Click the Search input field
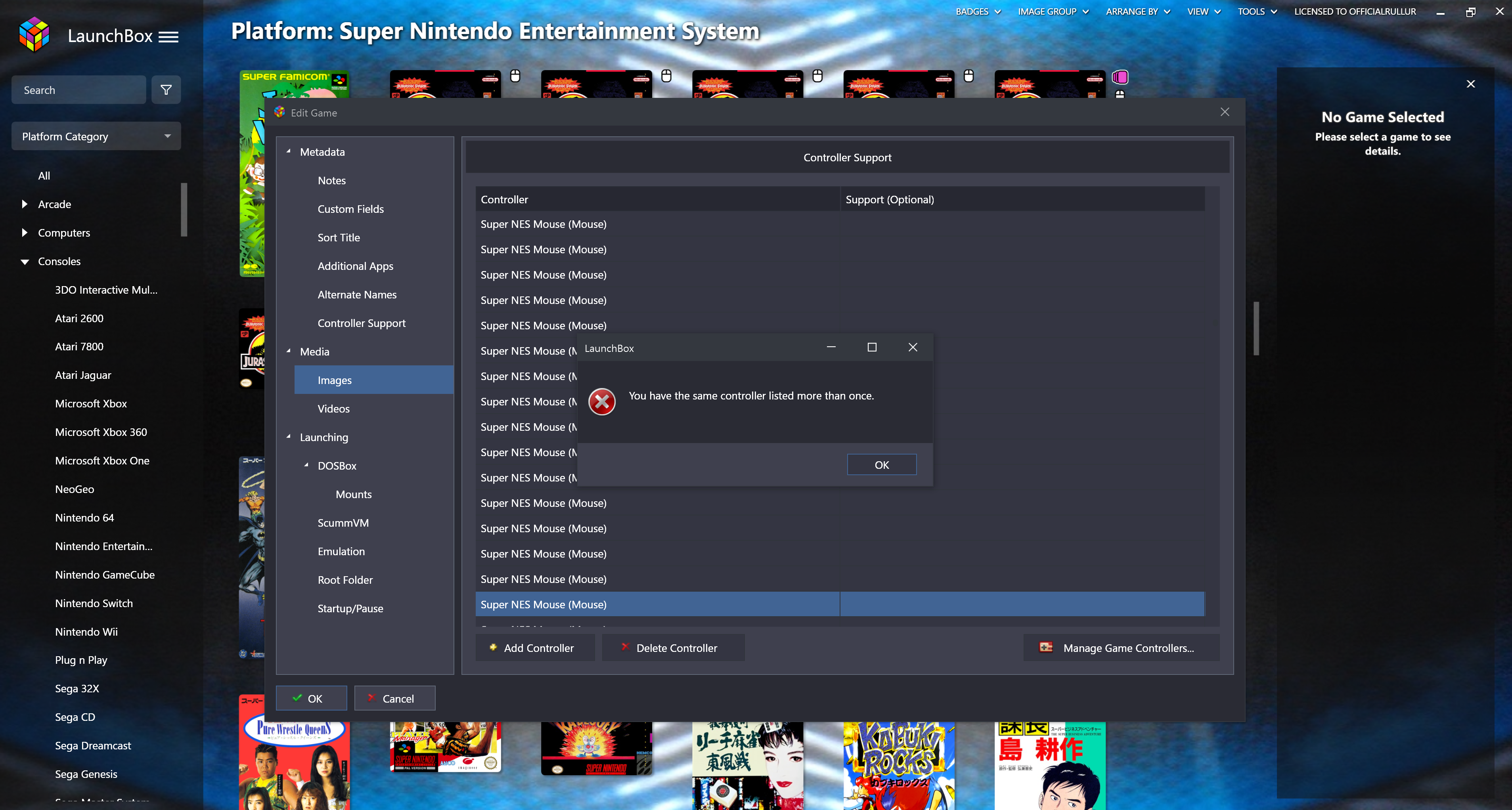 [x=78, y=90]
